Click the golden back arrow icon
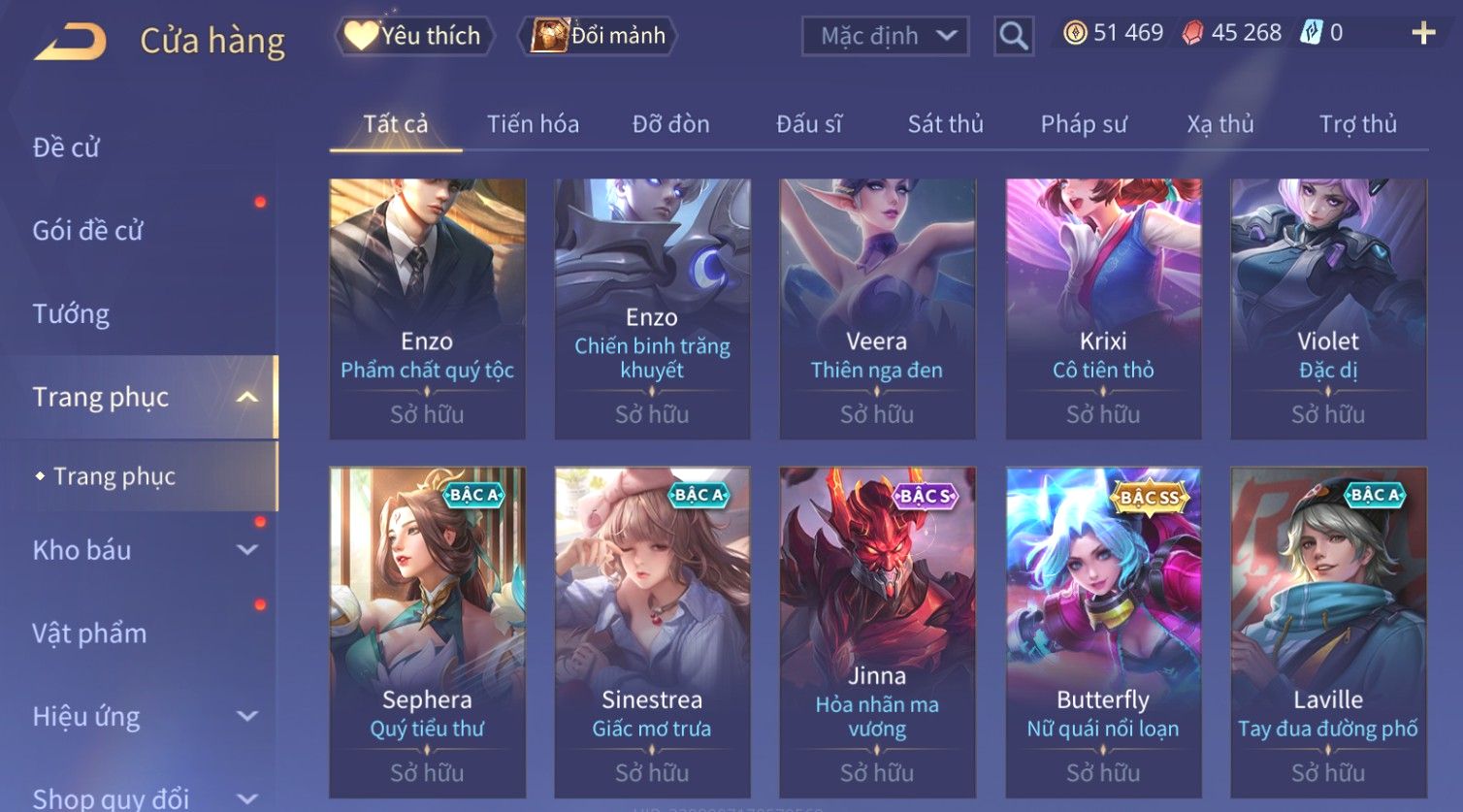Viewport: 1463px width, 812px height. 70,42
